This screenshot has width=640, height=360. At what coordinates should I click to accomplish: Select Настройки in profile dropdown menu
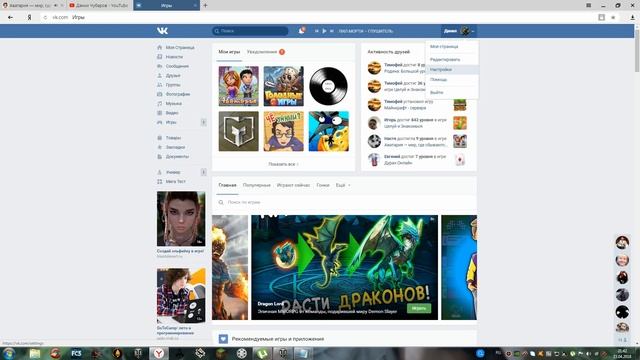(x=452, y=70)
